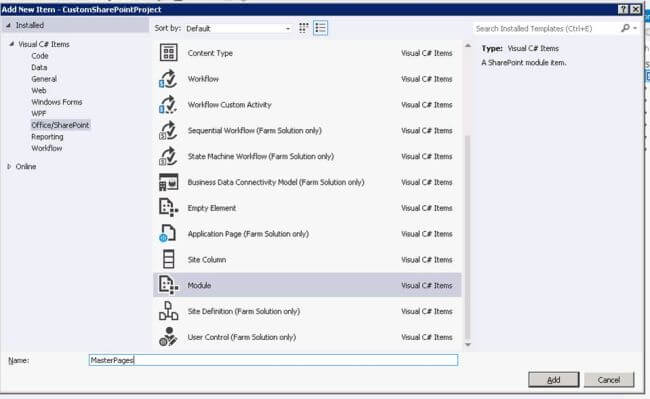Select the WPF category
Viewport: 650px width, 399px height.
(39, 114)
